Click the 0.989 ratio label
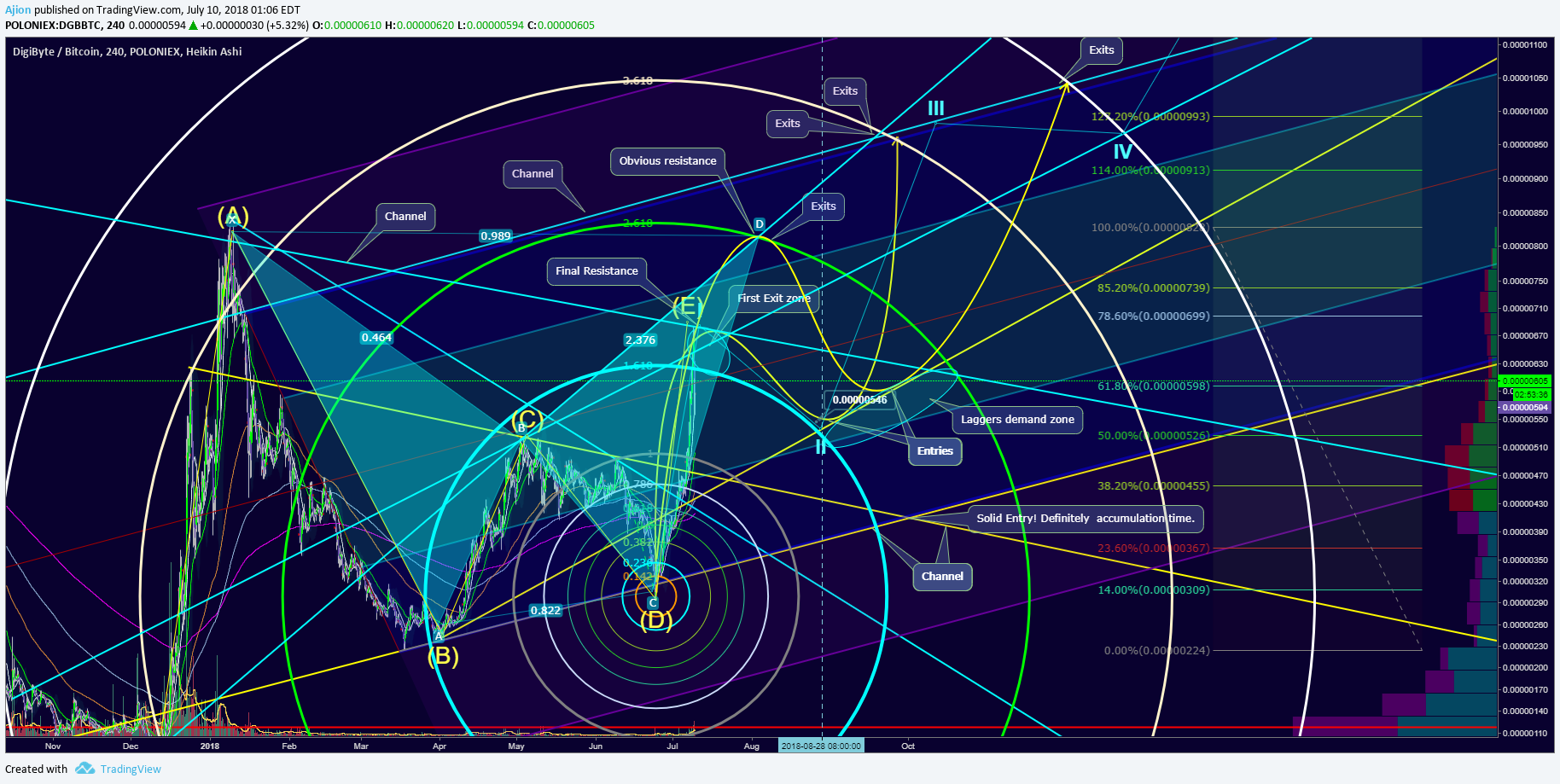This screenshot has height=784, width=1560. (495, 236)
